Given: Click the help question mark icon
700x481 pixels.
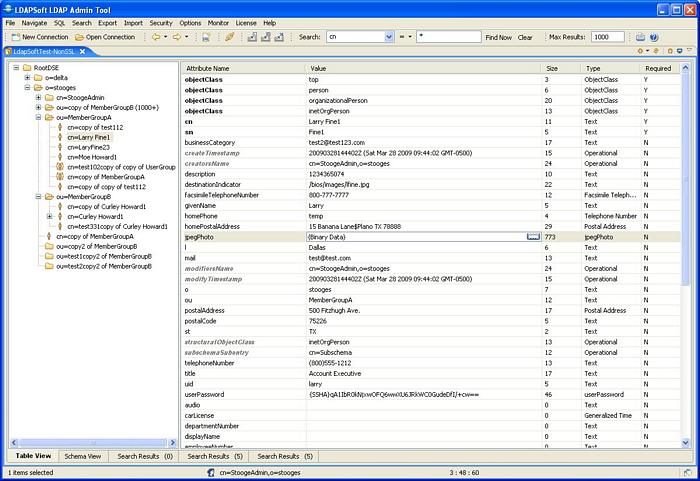Looking at the screenshot, I should tap(656, 37).
